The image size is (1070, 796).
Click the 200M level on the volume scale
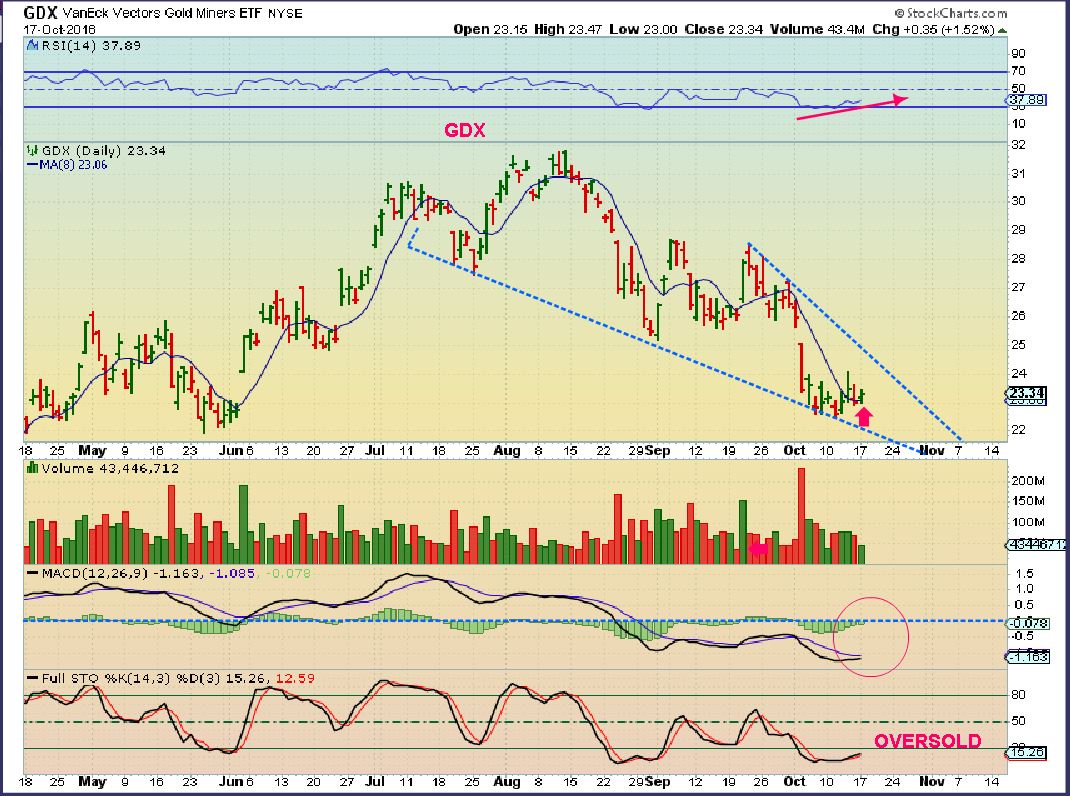[x=1028, y=481]
